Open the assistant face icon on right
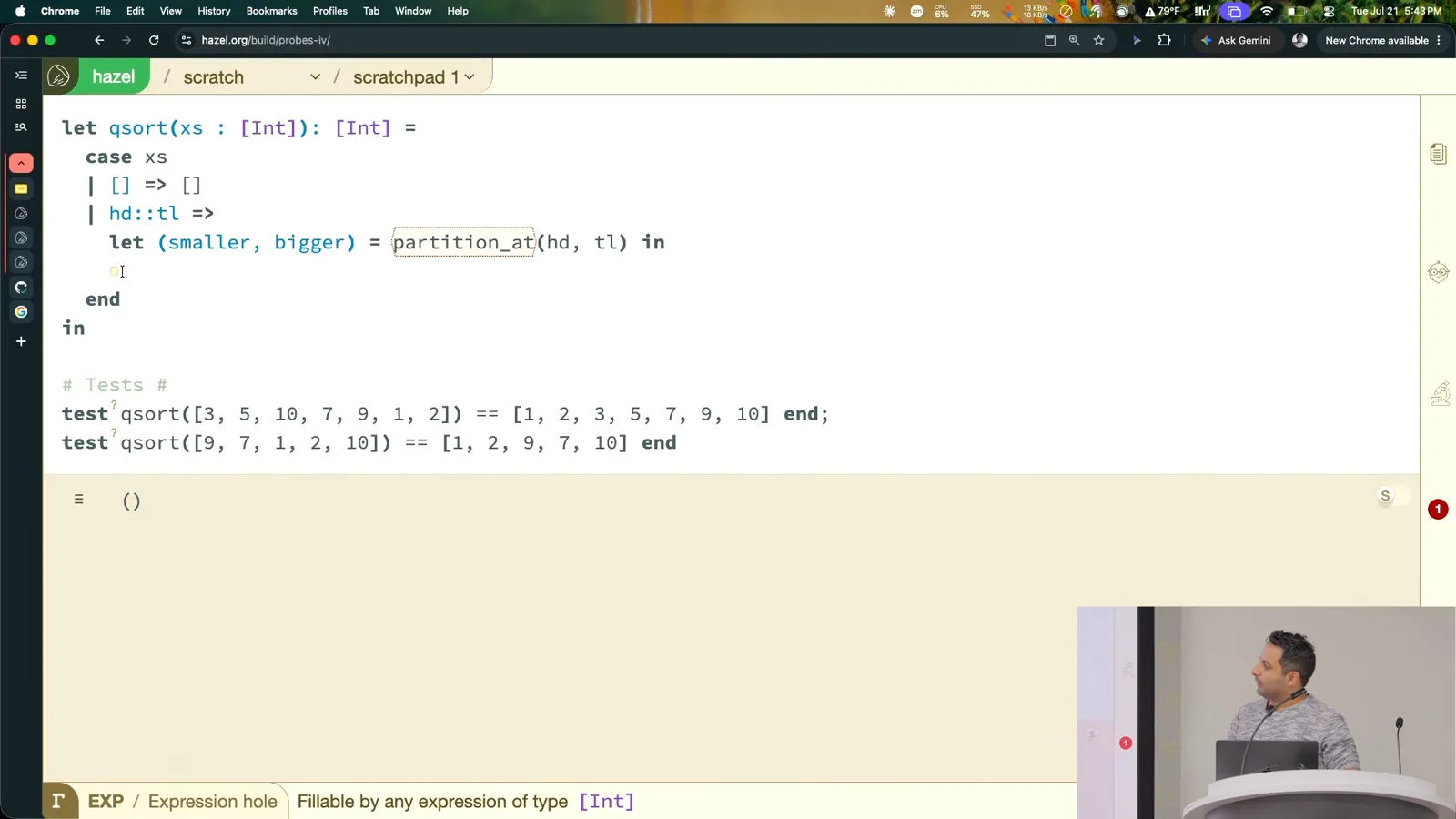 click(x=1438, y=272)
